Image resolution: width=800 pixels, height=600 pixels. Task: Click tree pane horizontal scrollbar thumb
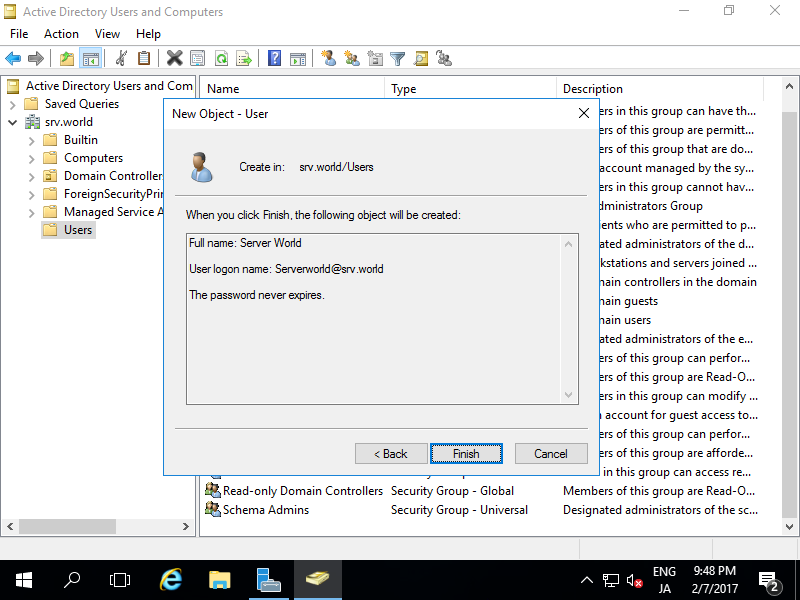pyautogui.click(x=67, y=526)
